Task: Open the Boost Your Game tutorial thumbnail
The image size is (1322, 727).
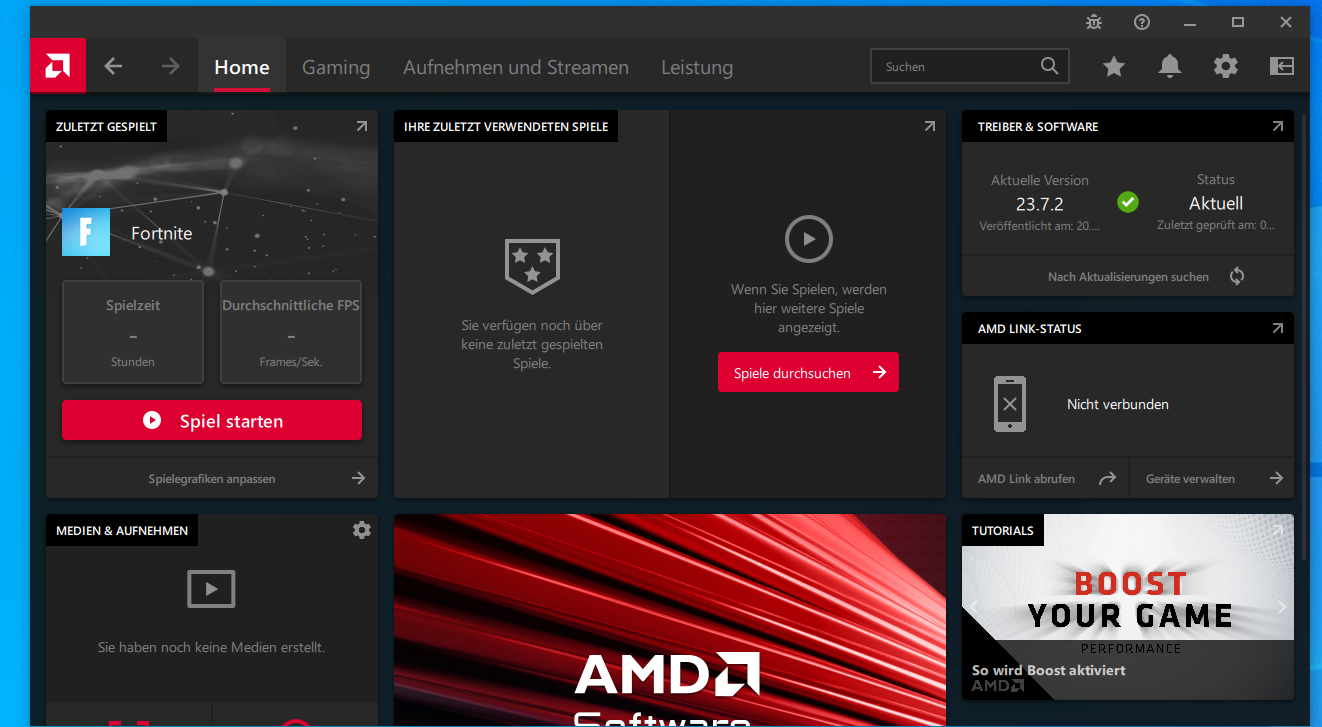Action: 1128,606
